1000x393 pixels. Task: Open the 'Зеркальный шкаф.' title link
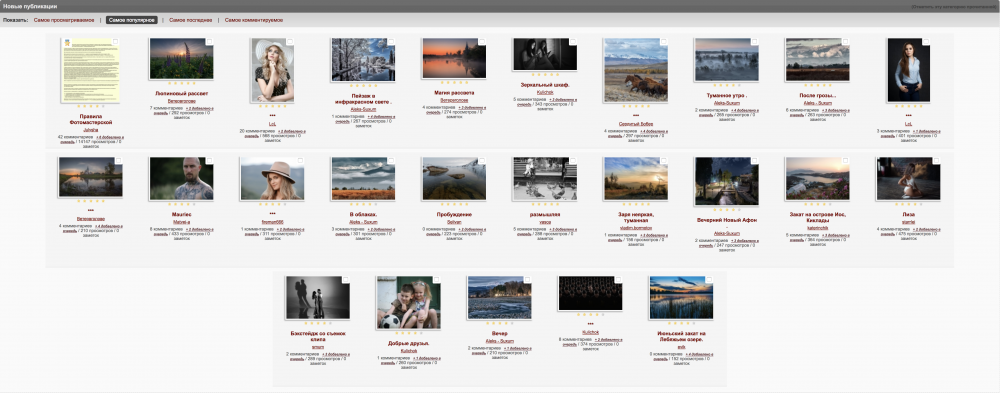pyautogui.click(x=545, y=84)
